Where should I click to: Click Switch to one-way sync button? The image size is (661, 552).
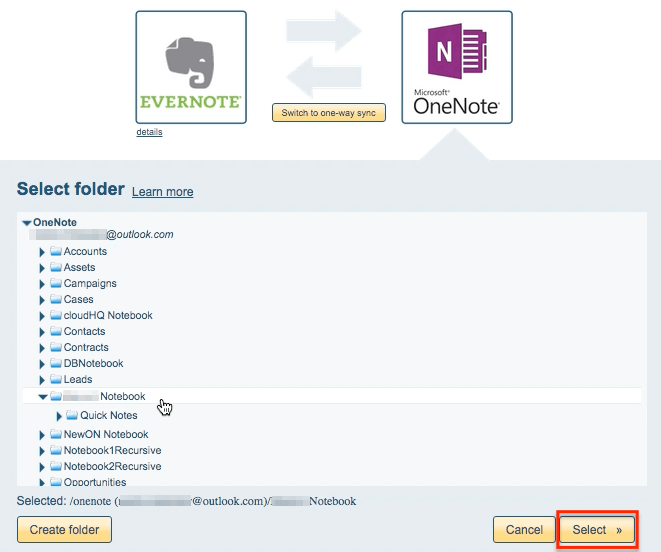tap(328, 113)
